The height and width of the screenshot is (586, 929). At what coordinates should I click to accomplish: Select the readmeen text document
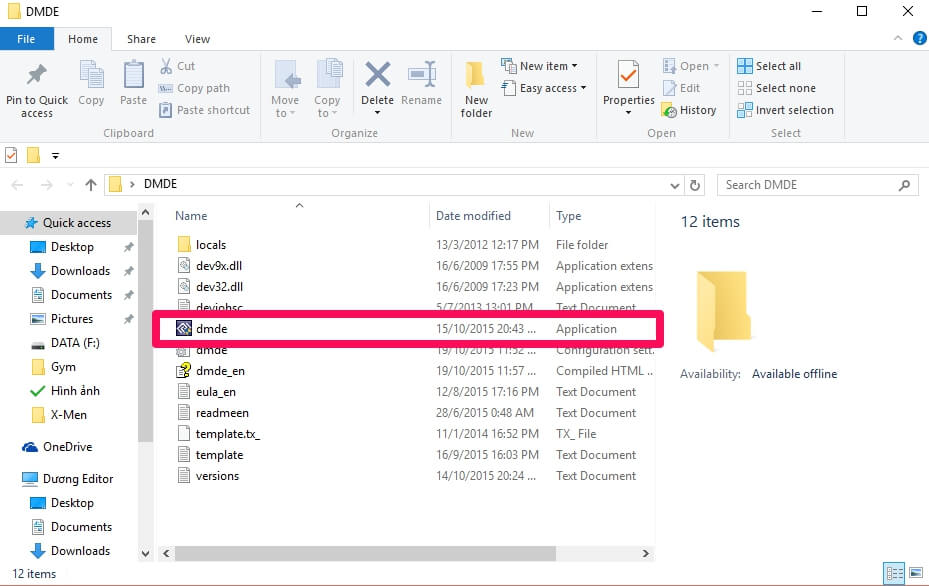(x=222, y=413)
